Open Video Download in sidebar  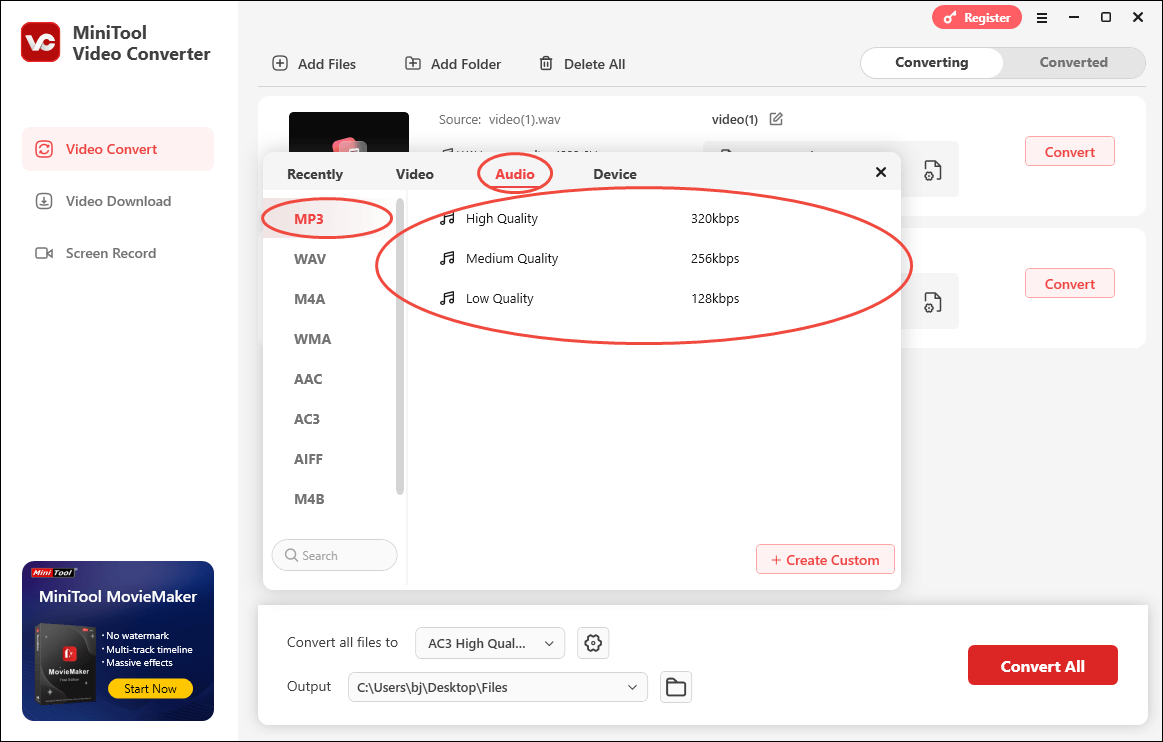pyautogui.click(x=118, y=201)
